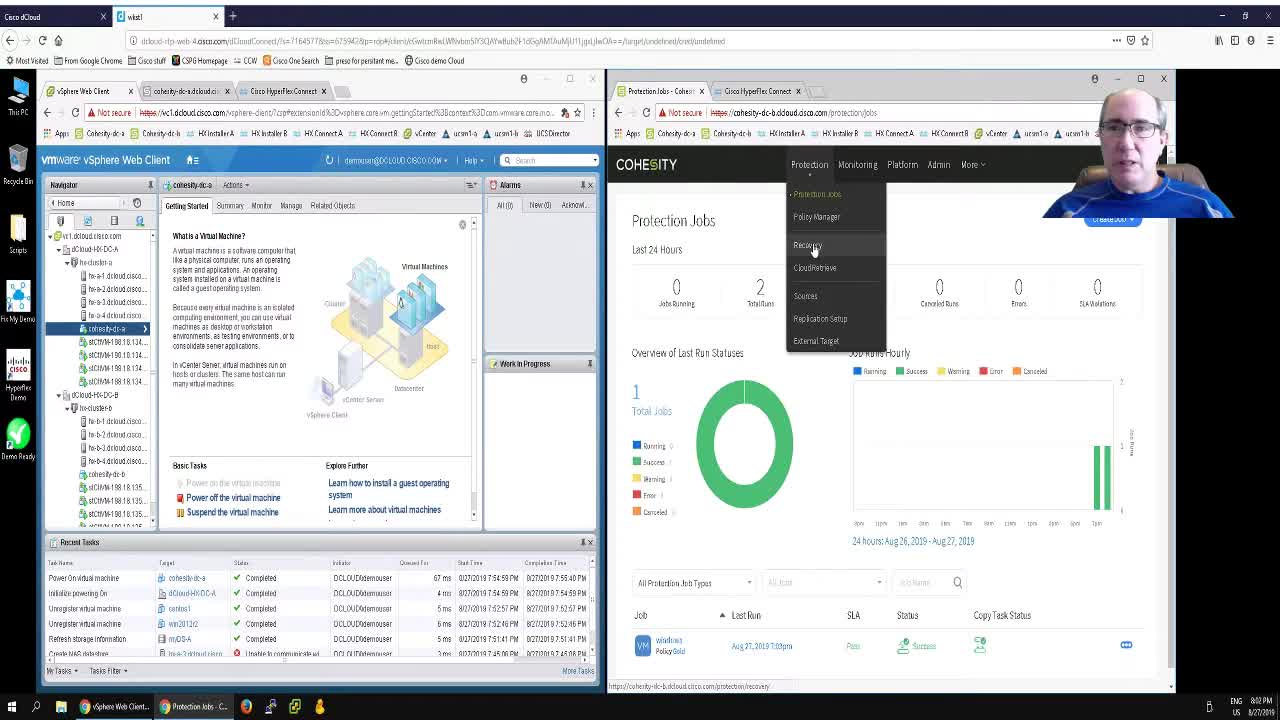Click Learn how to install guest OS link

point(389,489)
